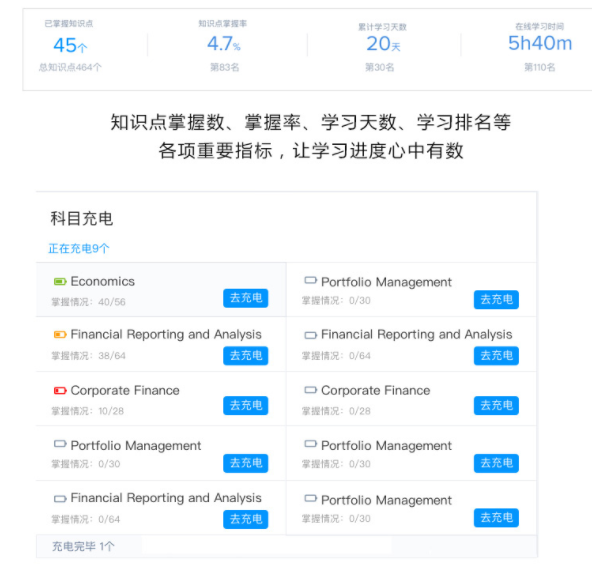
Task: Click the Financial Reporting and Analysis title above 38/64
Action: (166, 335)
